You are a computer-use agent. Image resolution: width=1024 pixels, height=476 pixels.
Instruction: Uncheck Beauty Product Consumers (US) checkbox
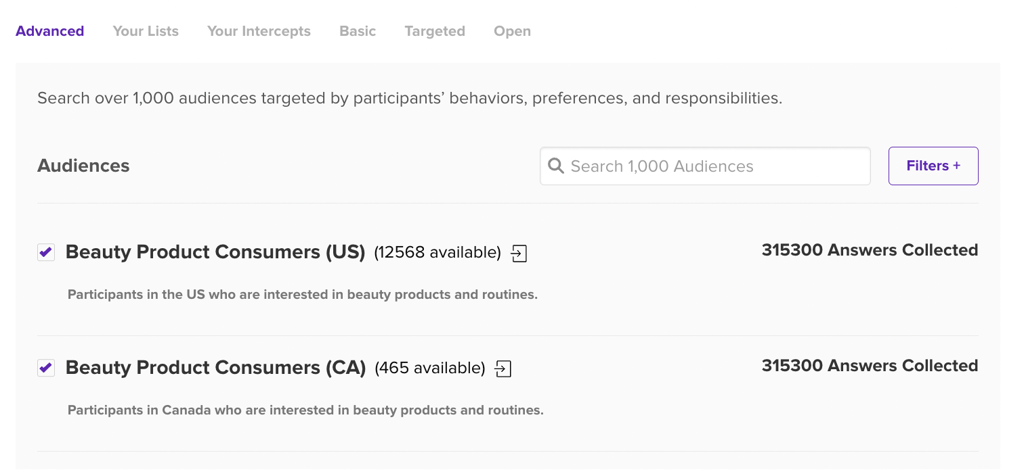(x=46, y=252)
